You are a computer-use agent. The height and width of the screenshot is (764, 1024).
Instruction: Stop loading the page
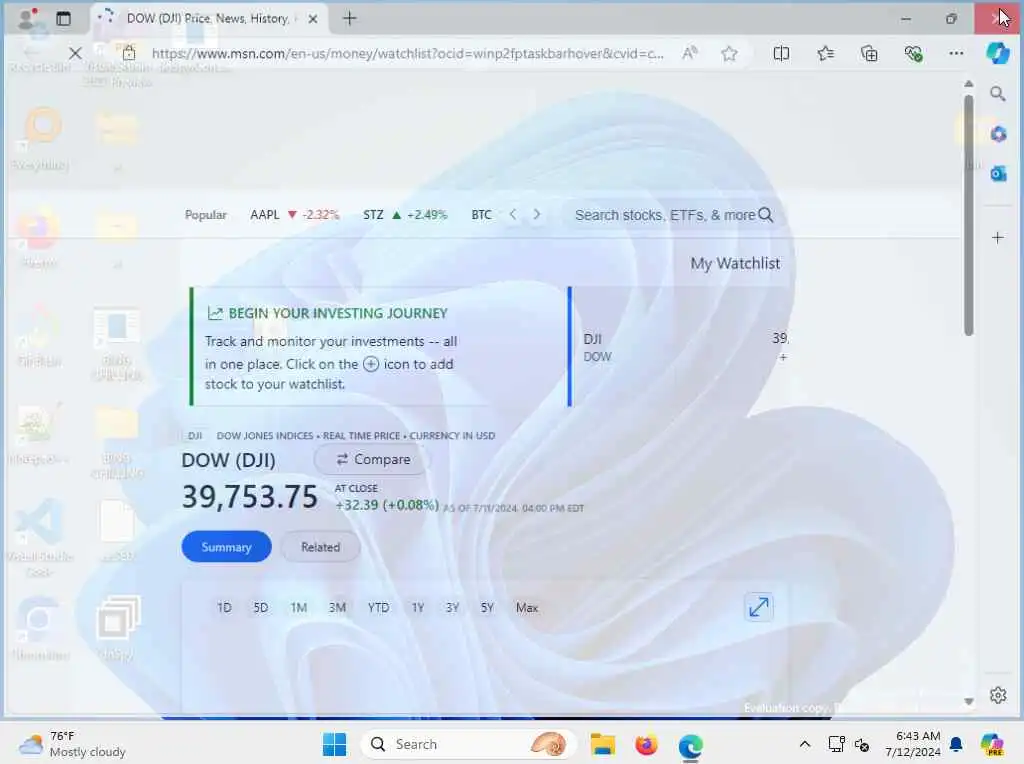point(75,54)
